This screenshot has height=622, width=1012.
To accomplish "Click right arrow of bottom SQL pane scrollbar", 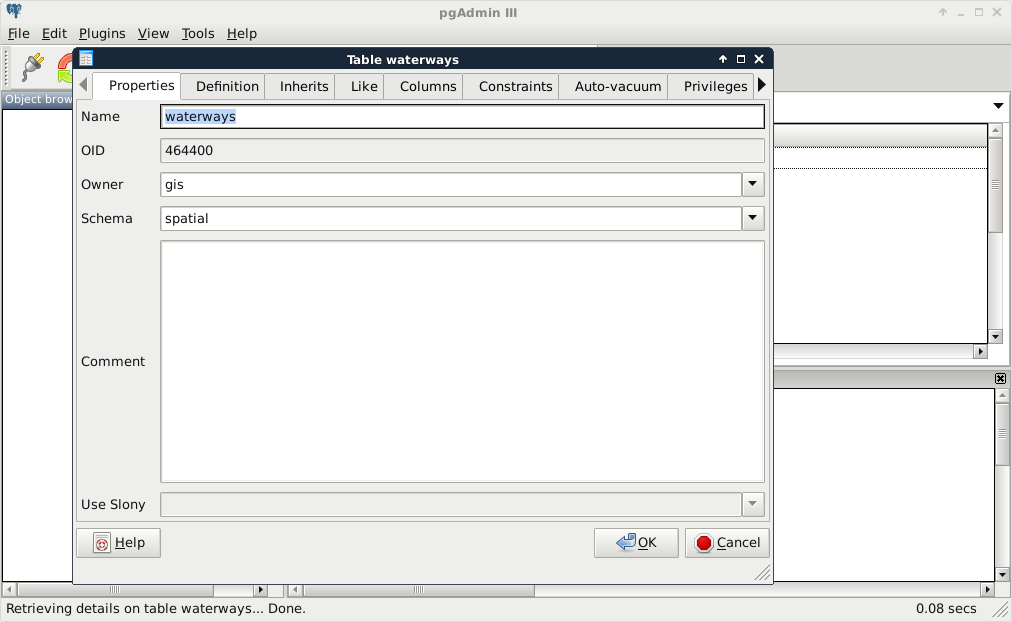I will tap(987, 590).
